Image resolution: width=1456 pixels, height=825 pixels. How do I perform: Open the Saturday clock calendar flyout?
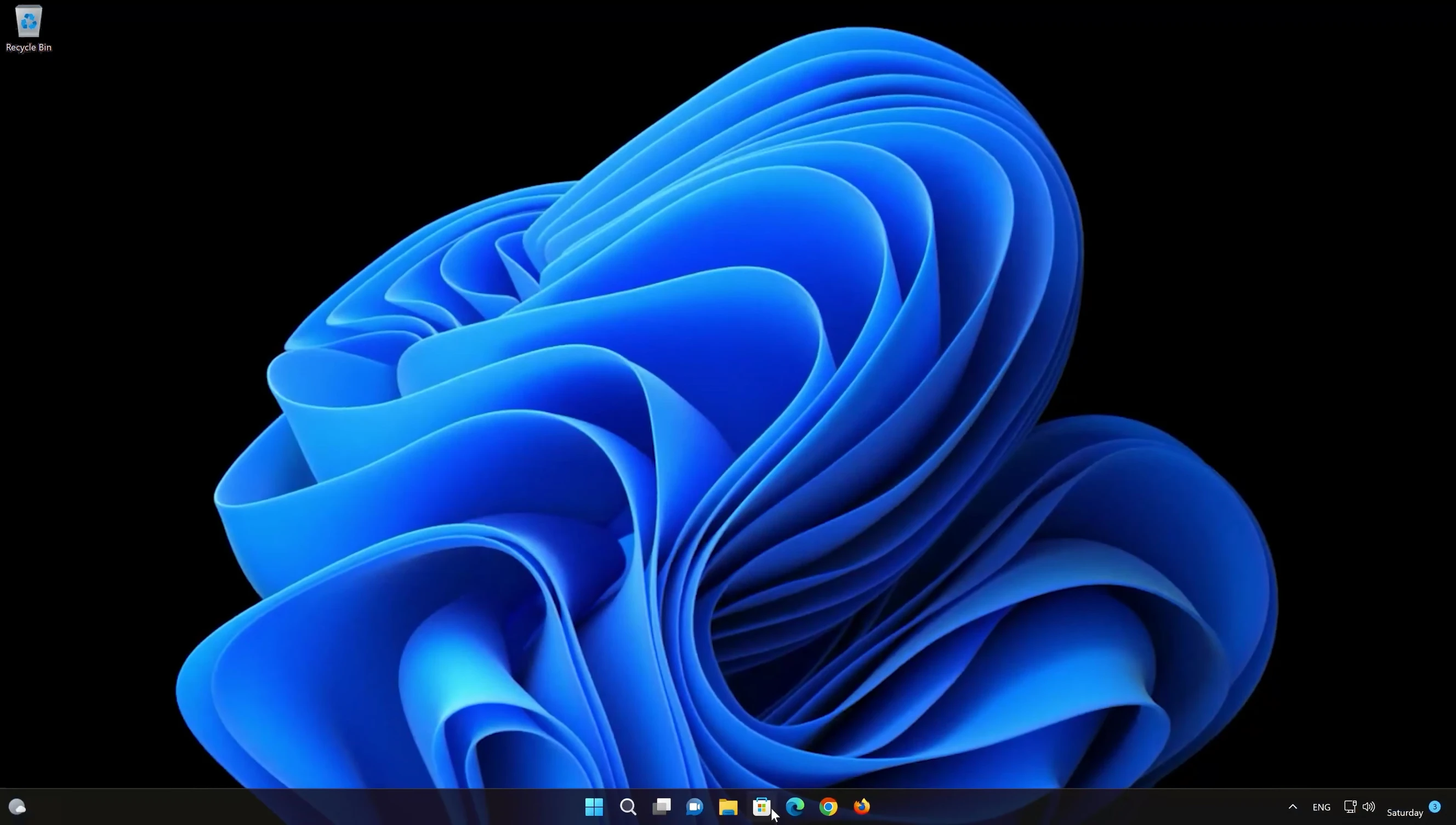coord(1405,812)
